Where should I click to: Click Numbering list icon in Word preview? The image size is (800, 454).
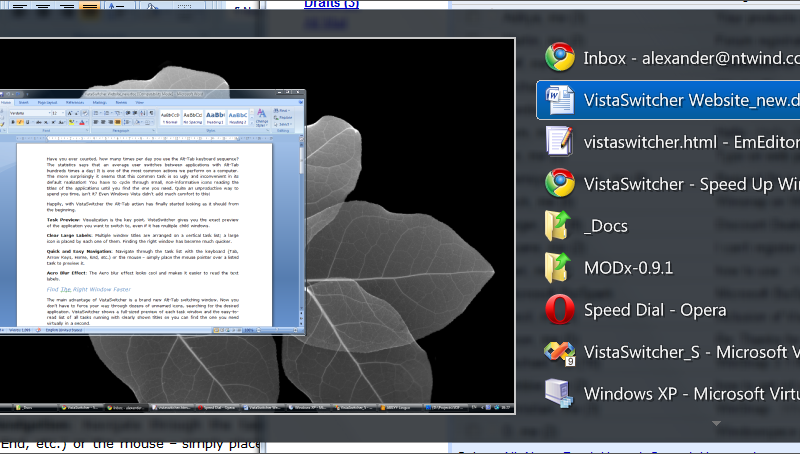pyautogui.click(x=107, y=113)
